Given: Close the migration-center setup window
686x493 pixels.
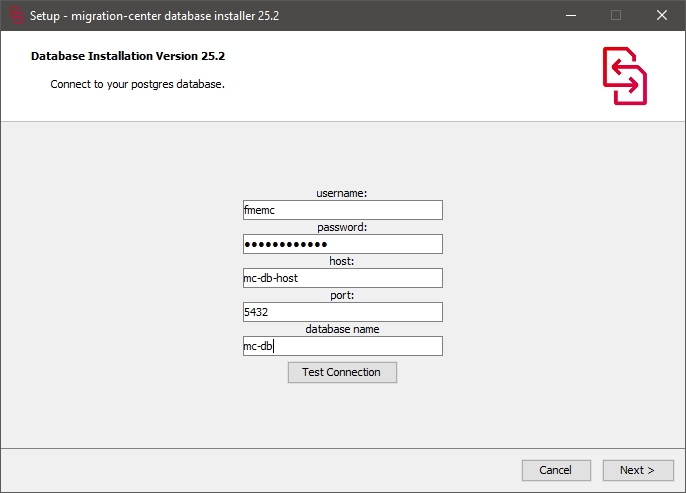Looking at the screenshot, I should click(x=662, y=15).
